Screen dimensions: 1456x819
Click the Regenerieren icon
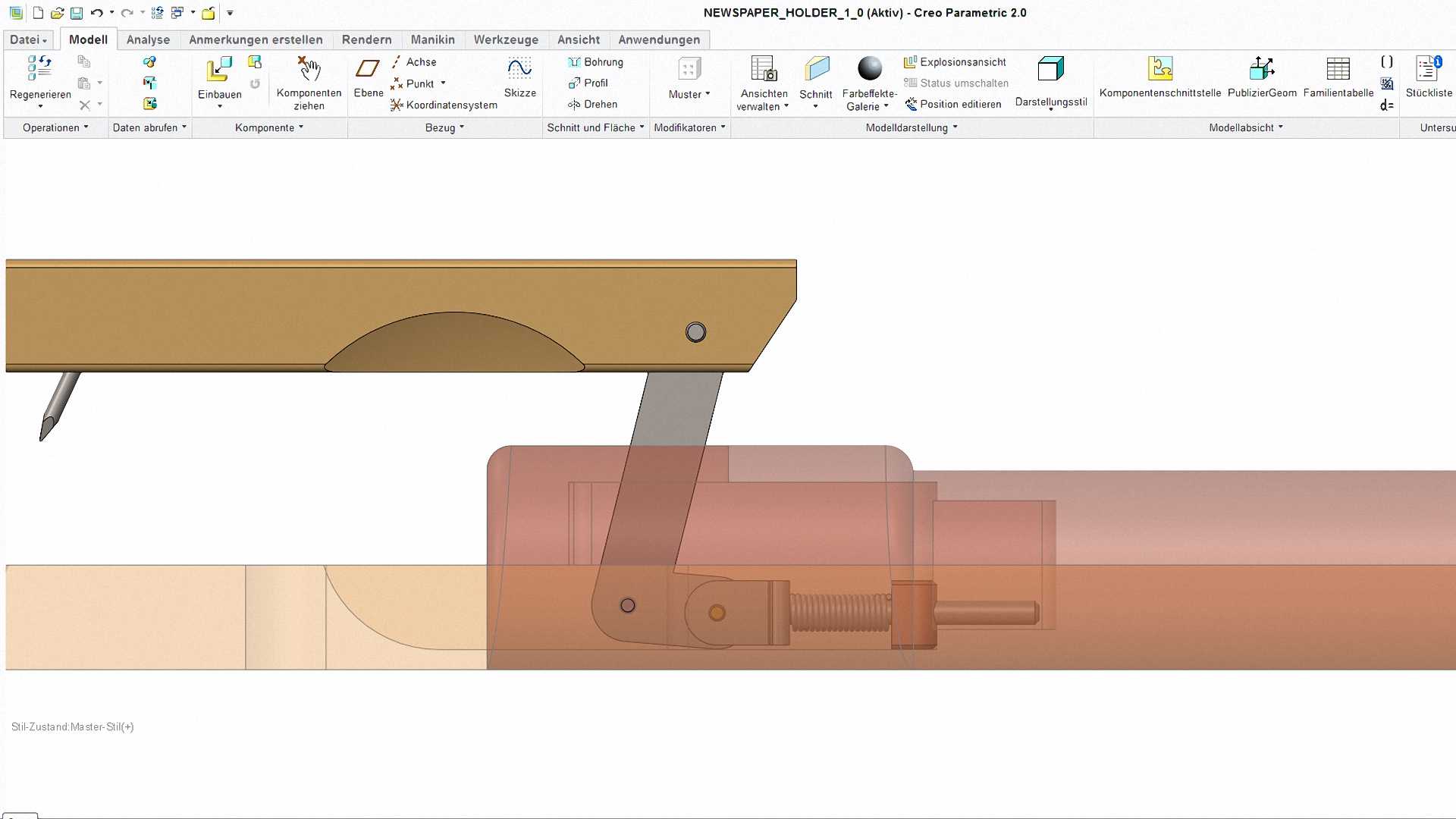pyautogui.click(x=39, y=68)
